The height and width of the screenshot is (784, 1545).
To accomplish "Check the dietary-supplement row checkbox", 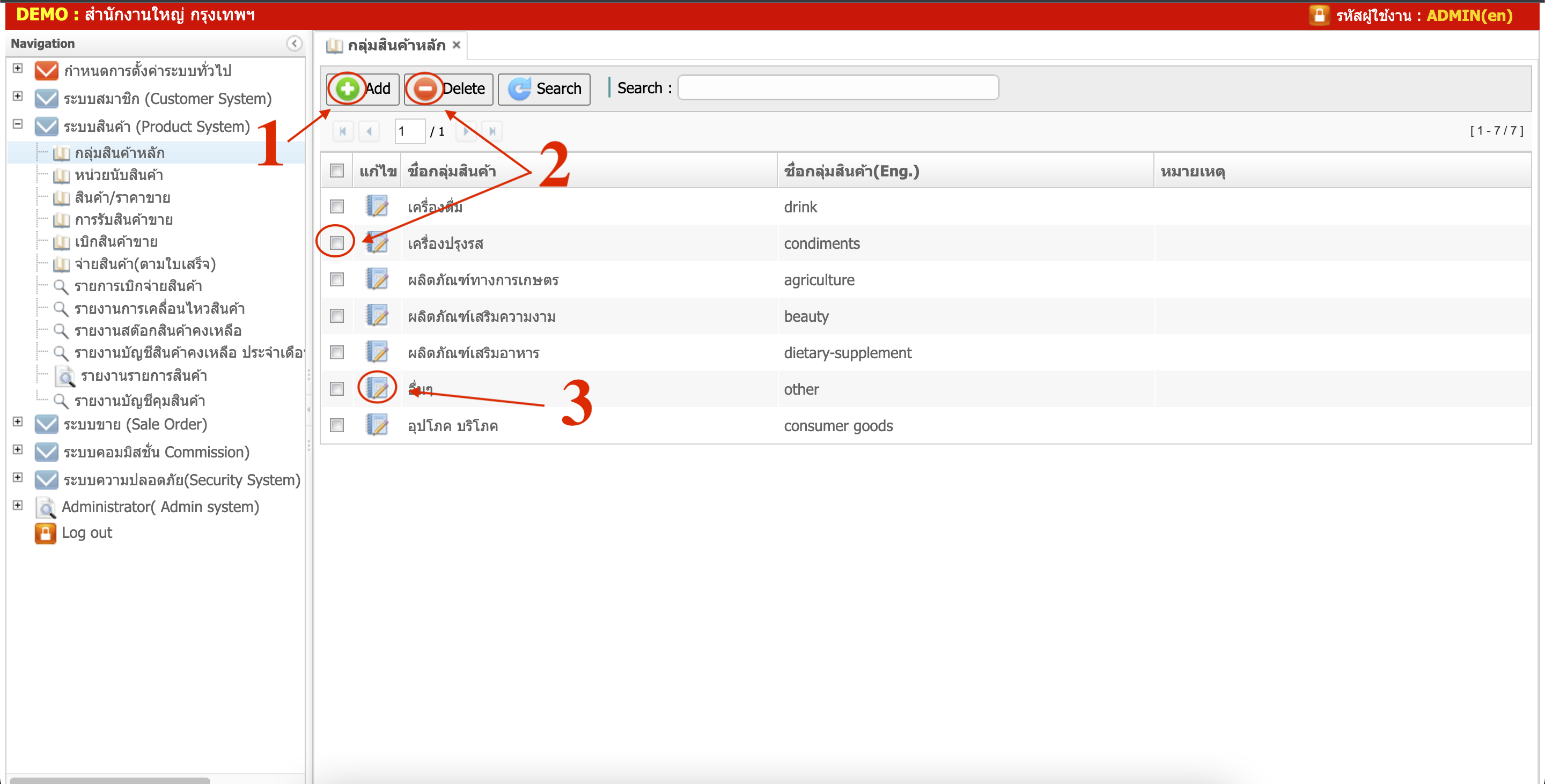I will click(336, 352).
